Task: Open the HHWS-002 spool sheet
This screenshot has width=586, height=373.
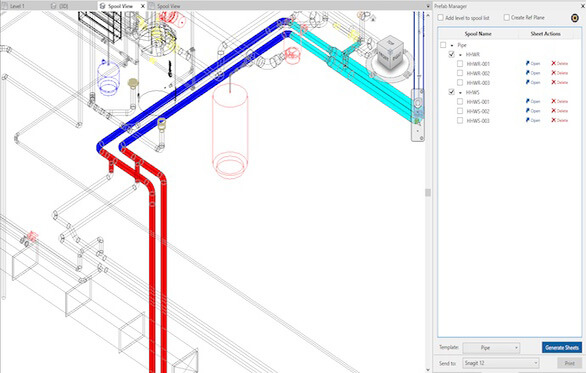Action: pos(533,111)
